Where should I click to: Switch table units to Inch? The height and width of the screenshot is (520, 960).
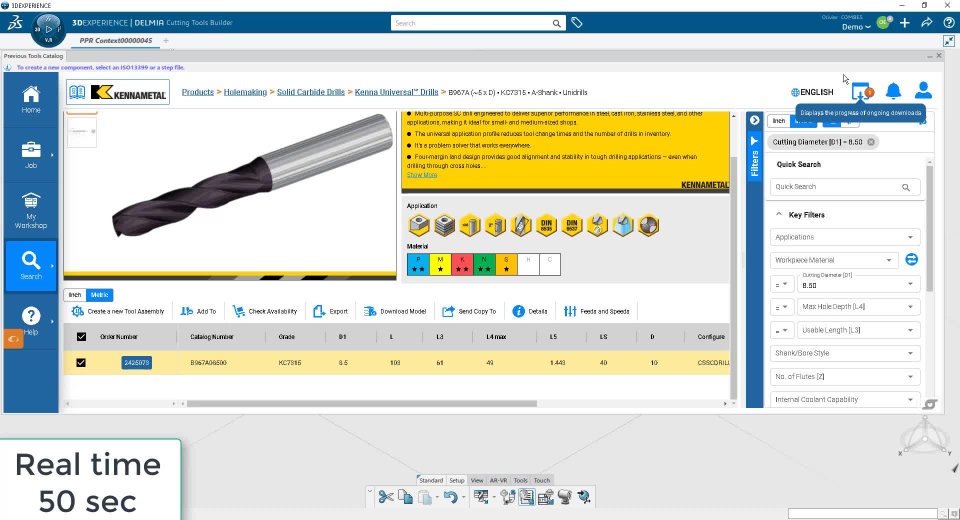(x=75, y=295)
